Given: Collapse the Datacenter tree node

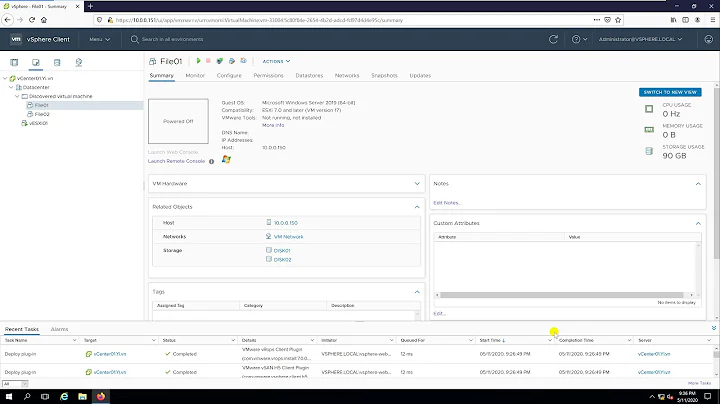Looking at the screenshot, I should [x=11, y=87].
